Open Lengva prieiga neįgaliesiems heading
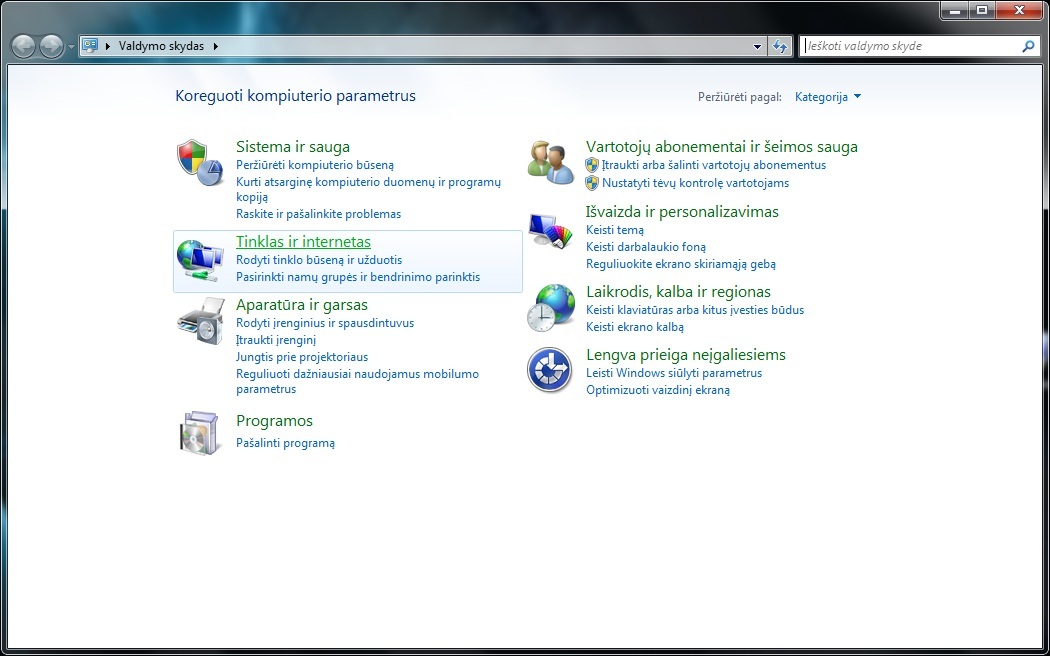Viewport: 1050px width, 656px height. [x=686, y=355]
